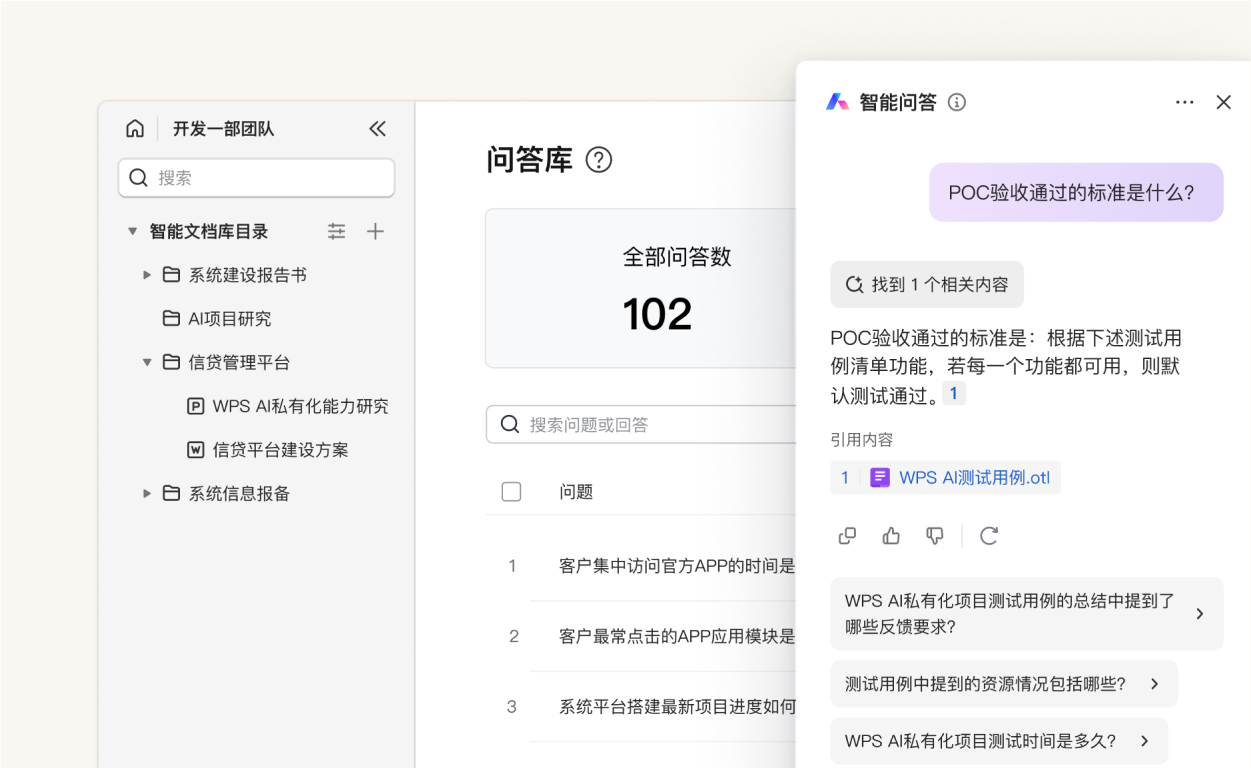Regenerate the answer with refresh icon

(x=989, y=536)
